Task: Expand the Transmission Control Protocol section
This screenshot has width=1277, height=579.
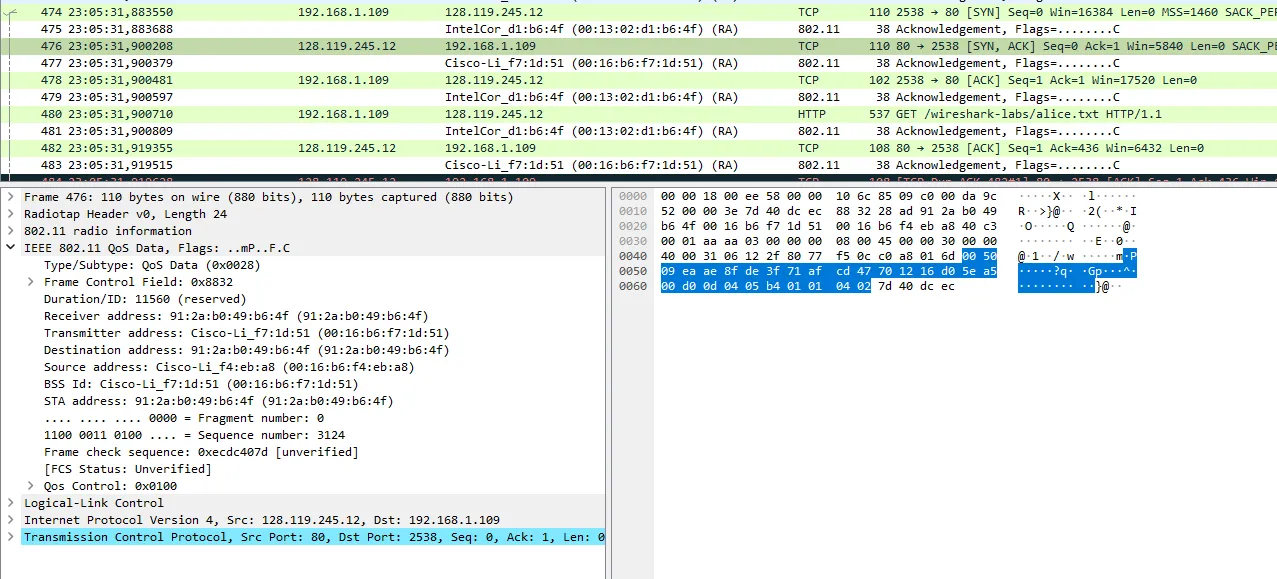Action: pyautogui.click(x=11, y=537)
